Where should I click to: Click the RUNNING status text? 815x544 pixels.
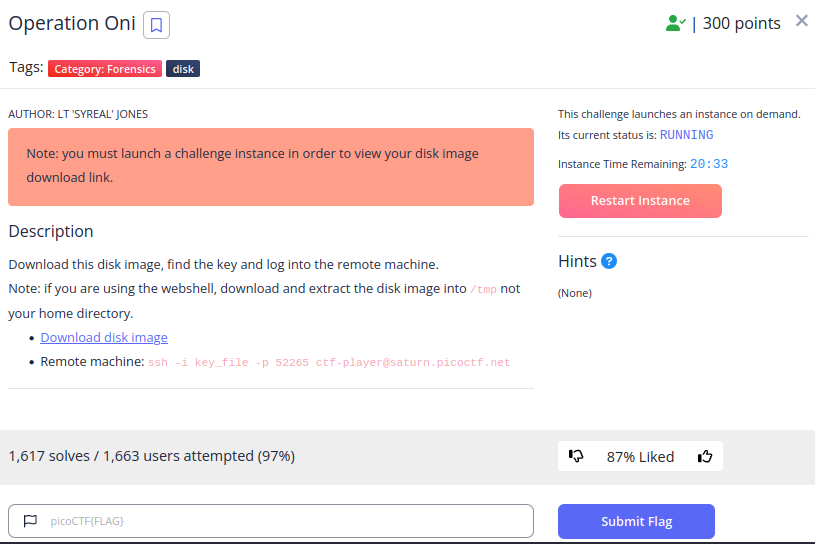[686, 135]
